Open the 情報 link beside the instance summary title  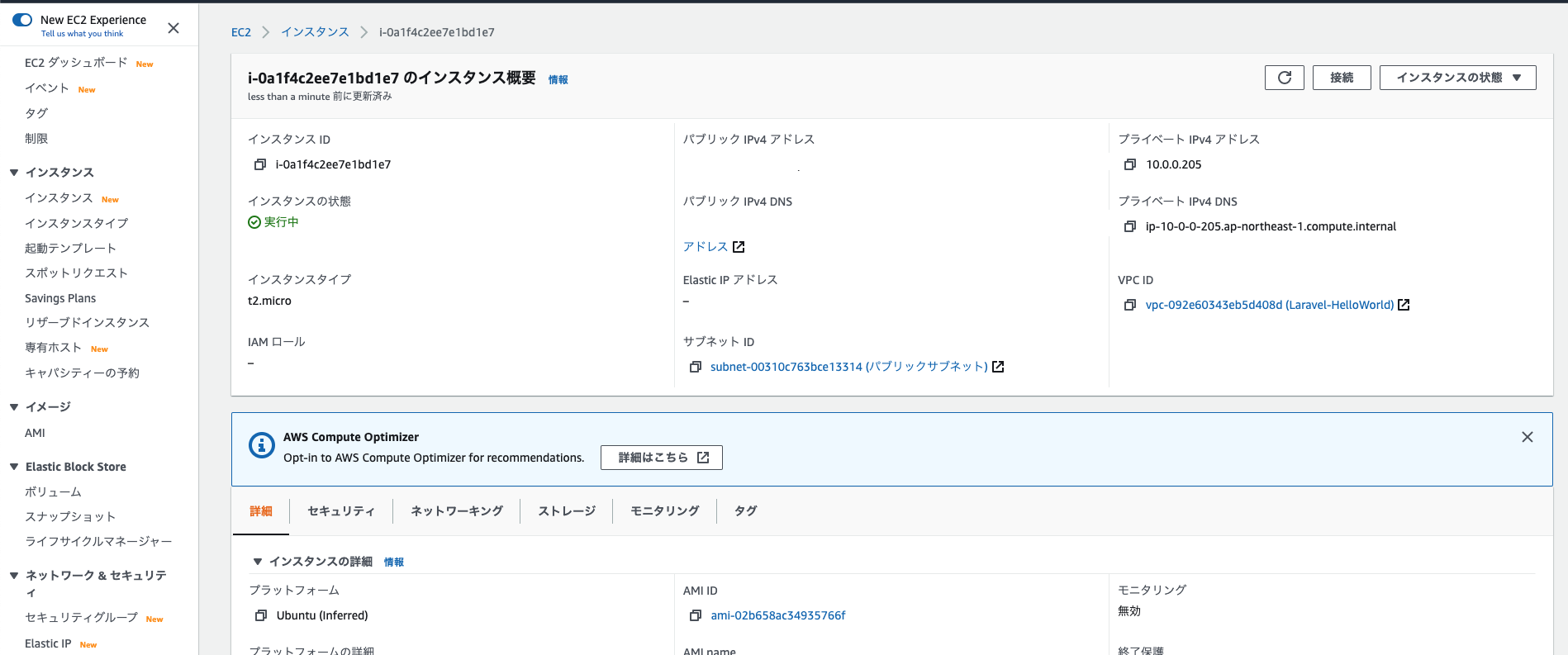[558, 80]
